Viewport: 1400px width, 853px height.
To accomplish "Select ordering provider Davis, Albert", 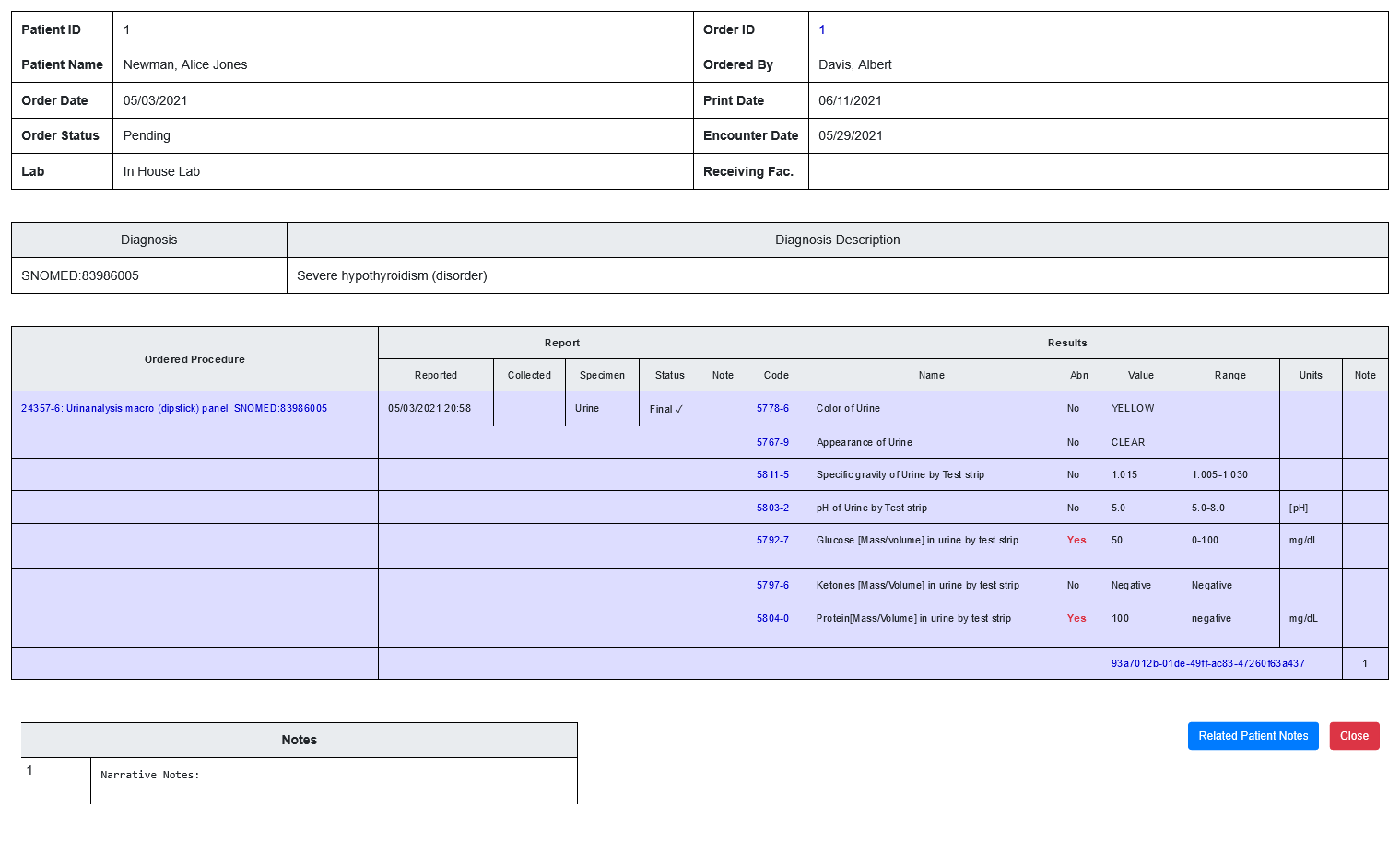I will coord(855,64).
